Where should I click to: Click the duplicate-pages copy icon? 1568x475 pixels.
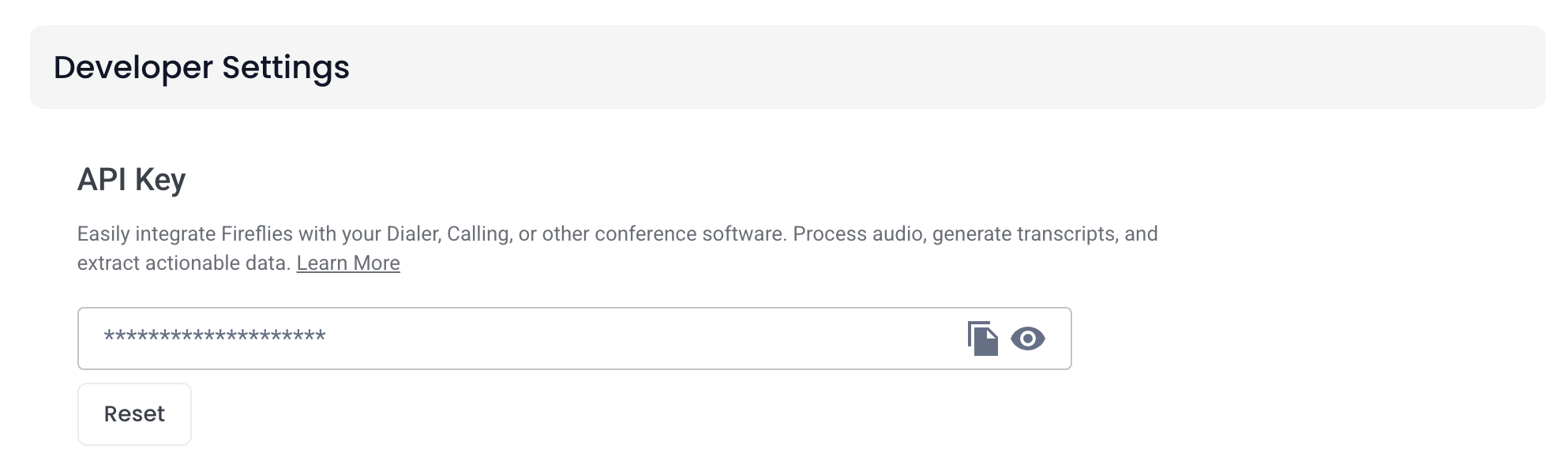pos(983,338)
